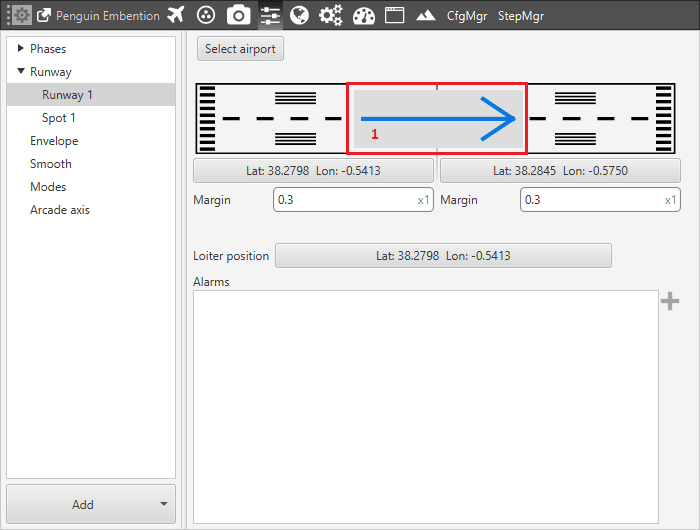This screenshot has height=530, width=700.
Task: Open the Smooth section
Action: 50,164
